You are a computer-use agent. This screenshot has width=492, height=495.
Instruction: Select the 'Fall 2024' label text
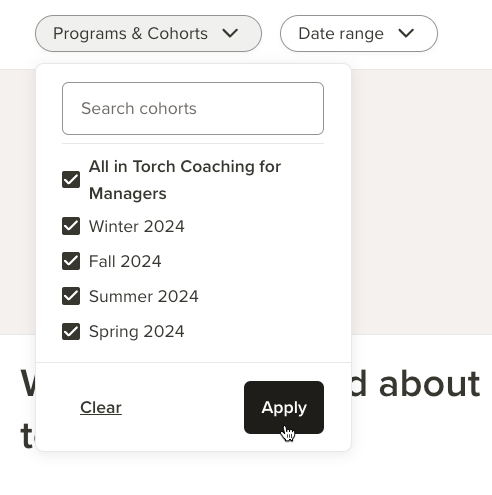click(125, 261)
